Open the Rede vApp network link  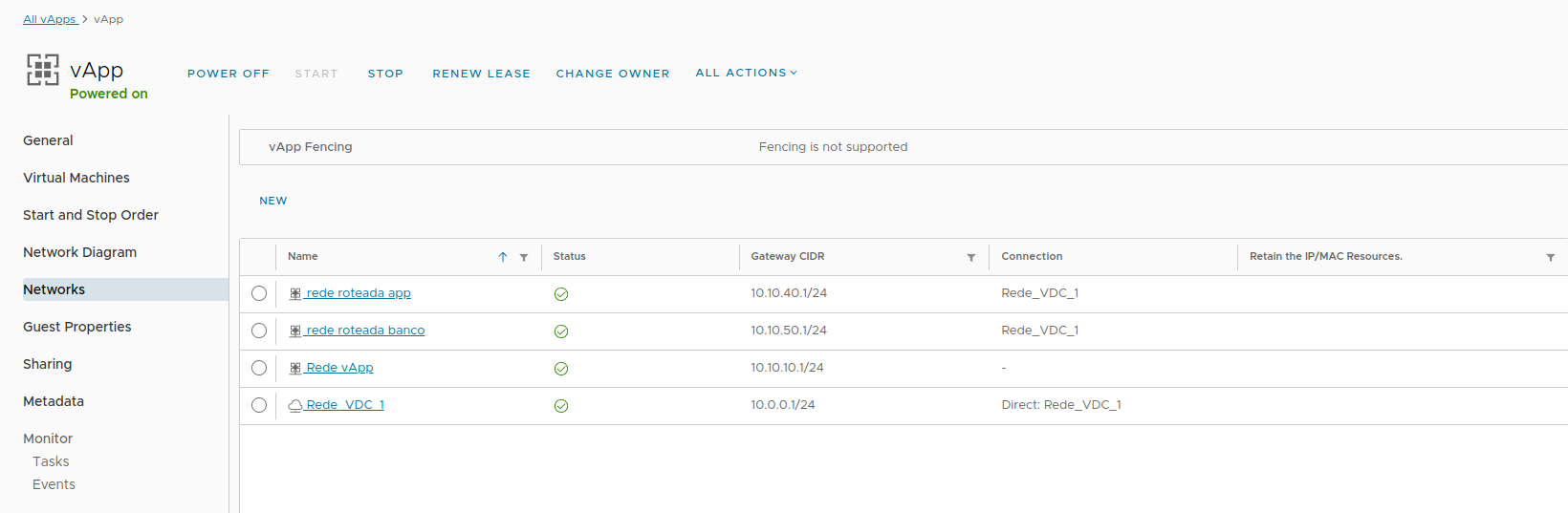339,368
